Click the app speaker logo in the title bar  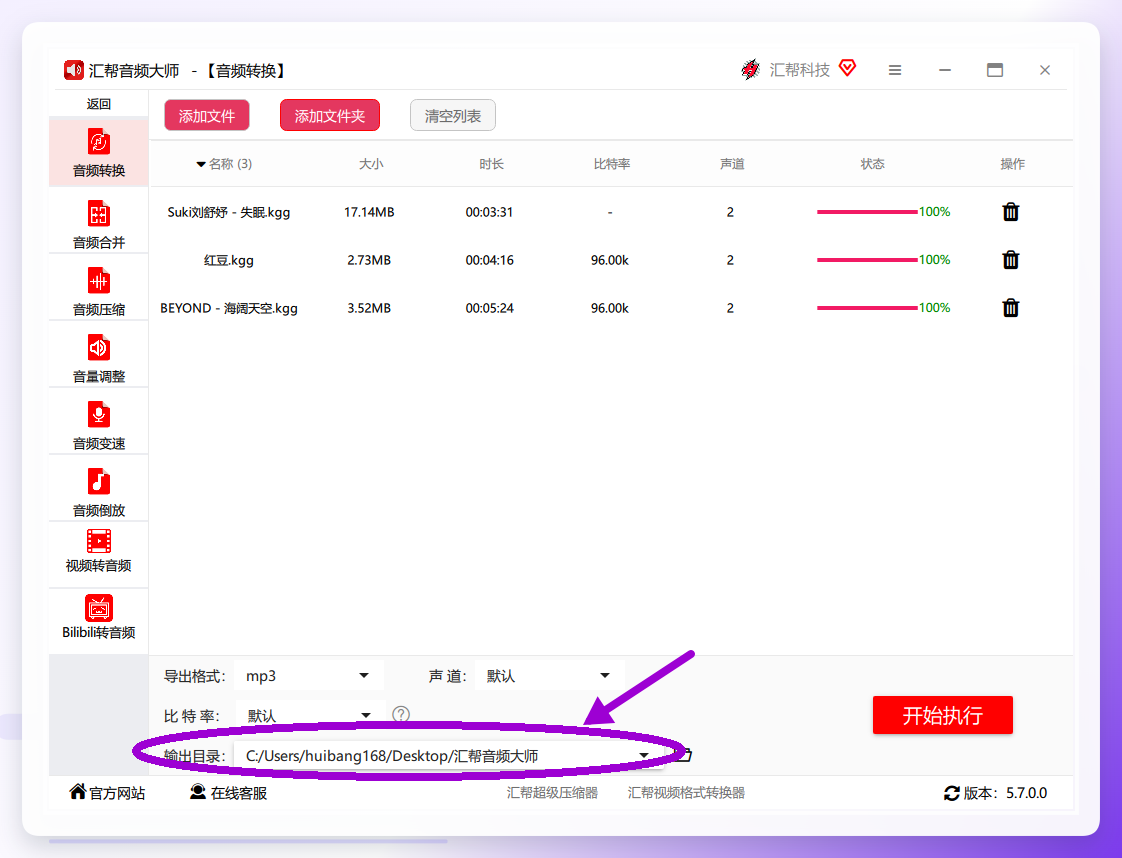click(74, 70)
